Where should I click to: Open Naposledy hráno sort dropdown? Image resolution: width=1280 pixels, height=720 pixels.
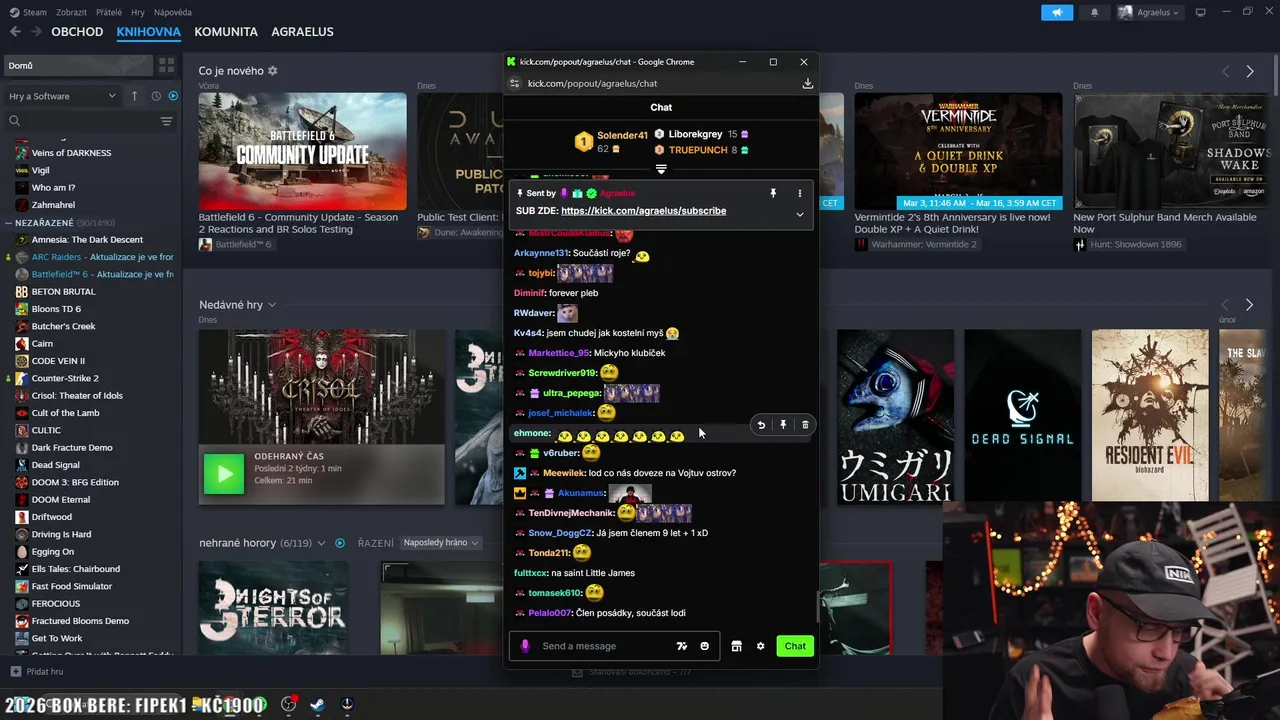[441, 543]
